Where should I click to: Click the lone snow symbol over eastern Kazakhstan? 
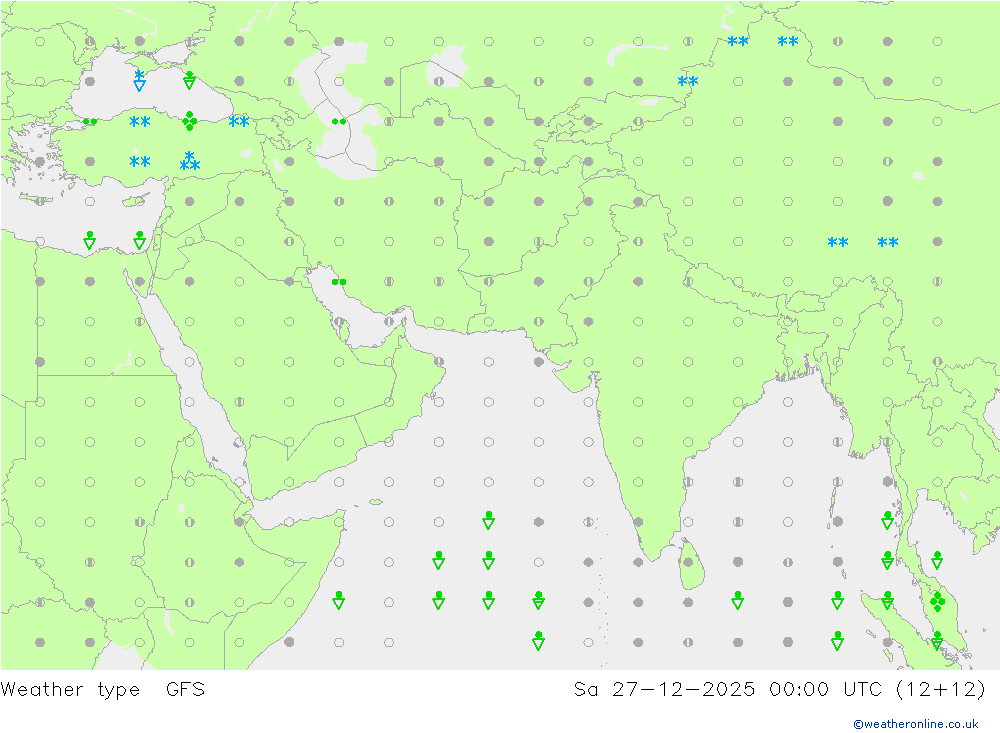tap(688, 82)
